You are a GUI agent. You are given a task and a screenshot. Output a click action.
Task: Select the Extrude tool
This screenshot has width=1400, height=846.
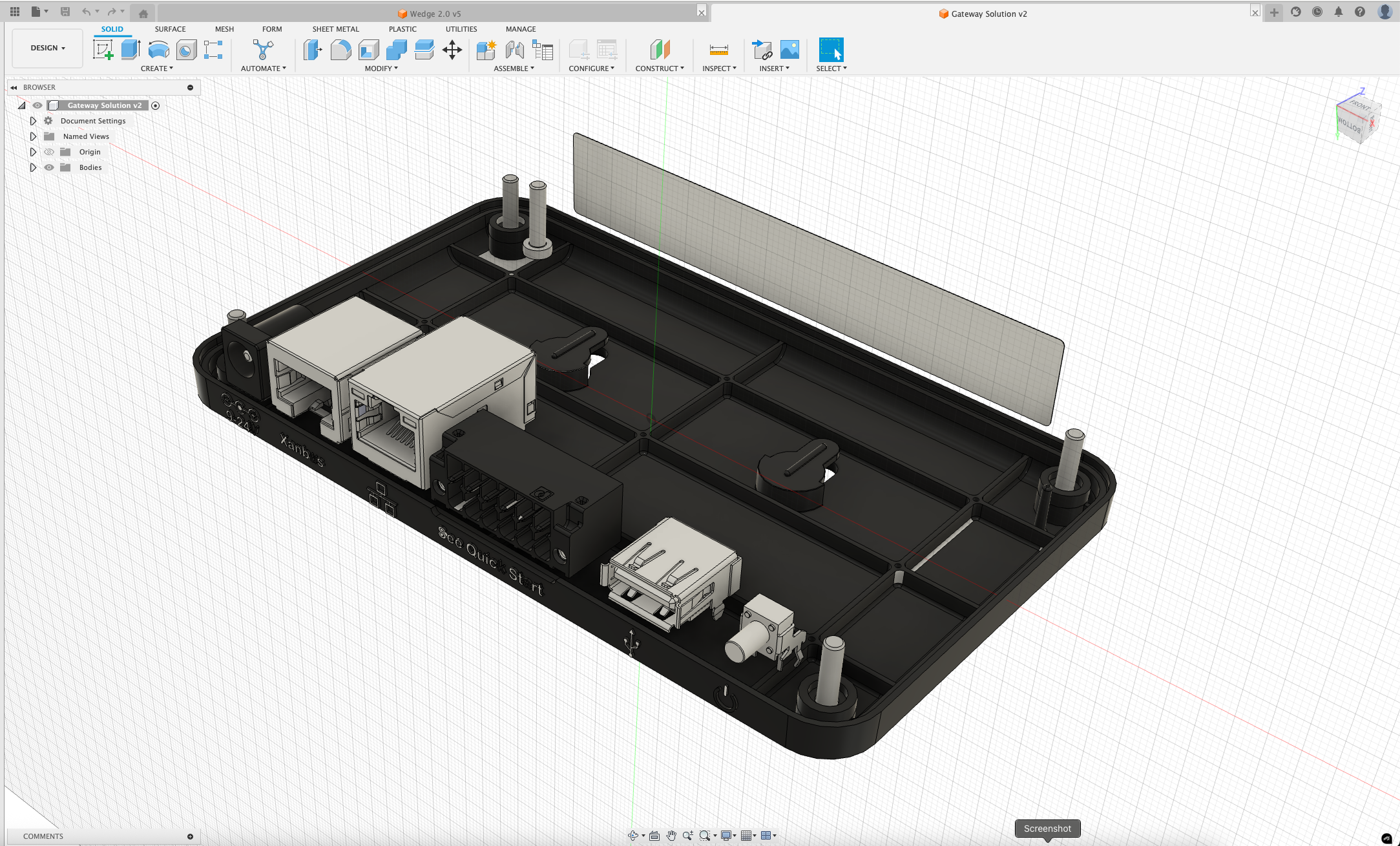click(131, 50)
